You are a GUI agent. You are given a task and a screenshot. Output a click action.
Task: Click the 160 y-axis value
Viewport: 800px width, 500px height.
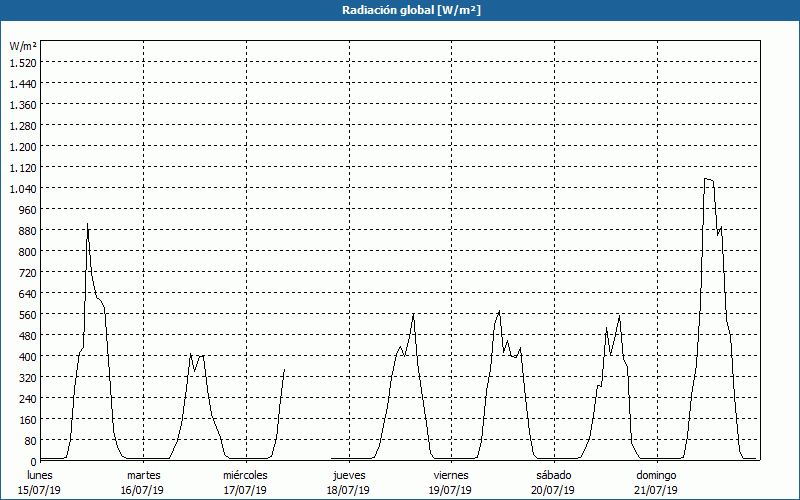28,420
